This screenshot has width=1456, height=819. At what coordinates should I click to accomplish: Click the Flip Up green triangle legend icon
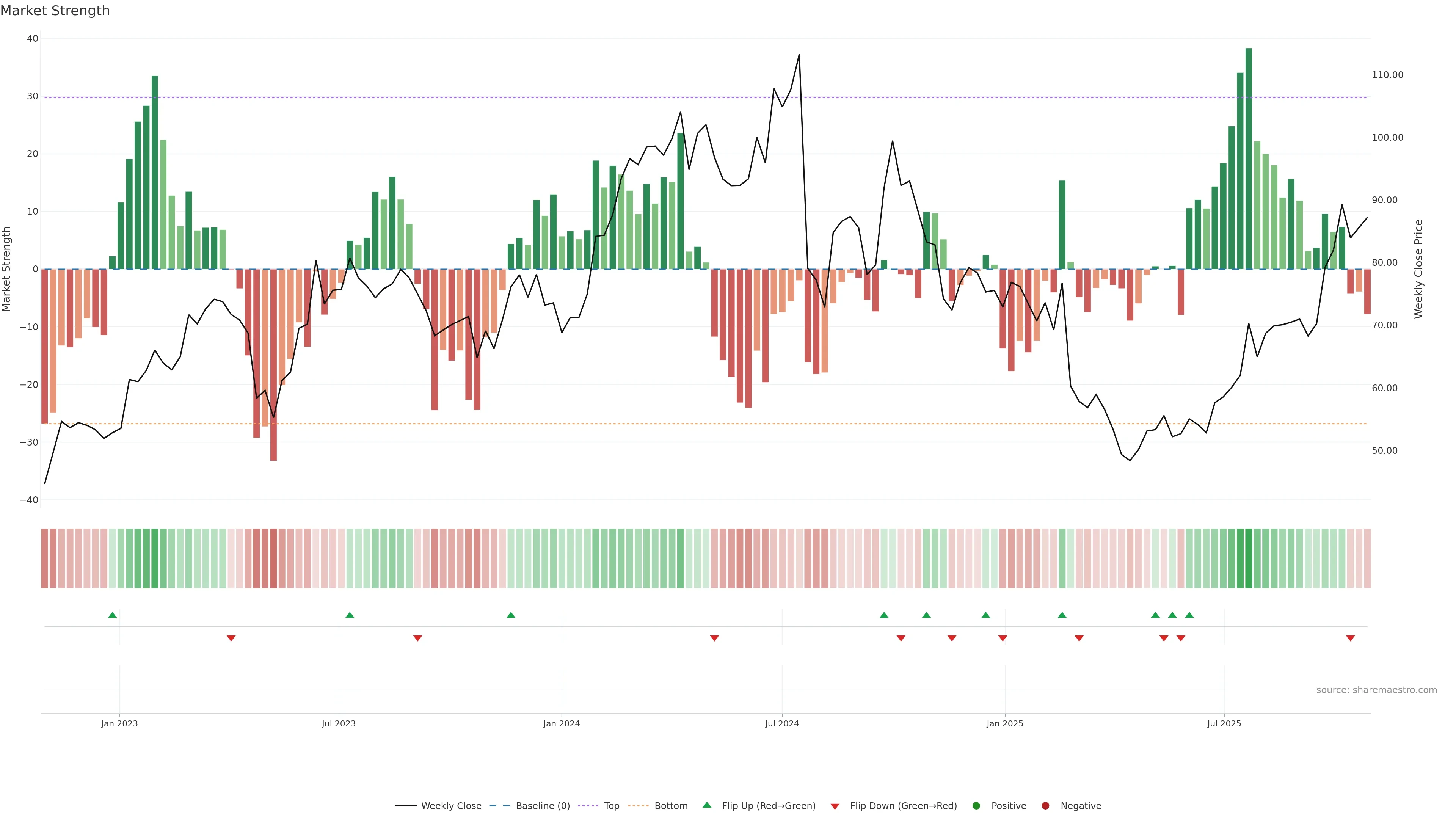click(x=706, y=805)
